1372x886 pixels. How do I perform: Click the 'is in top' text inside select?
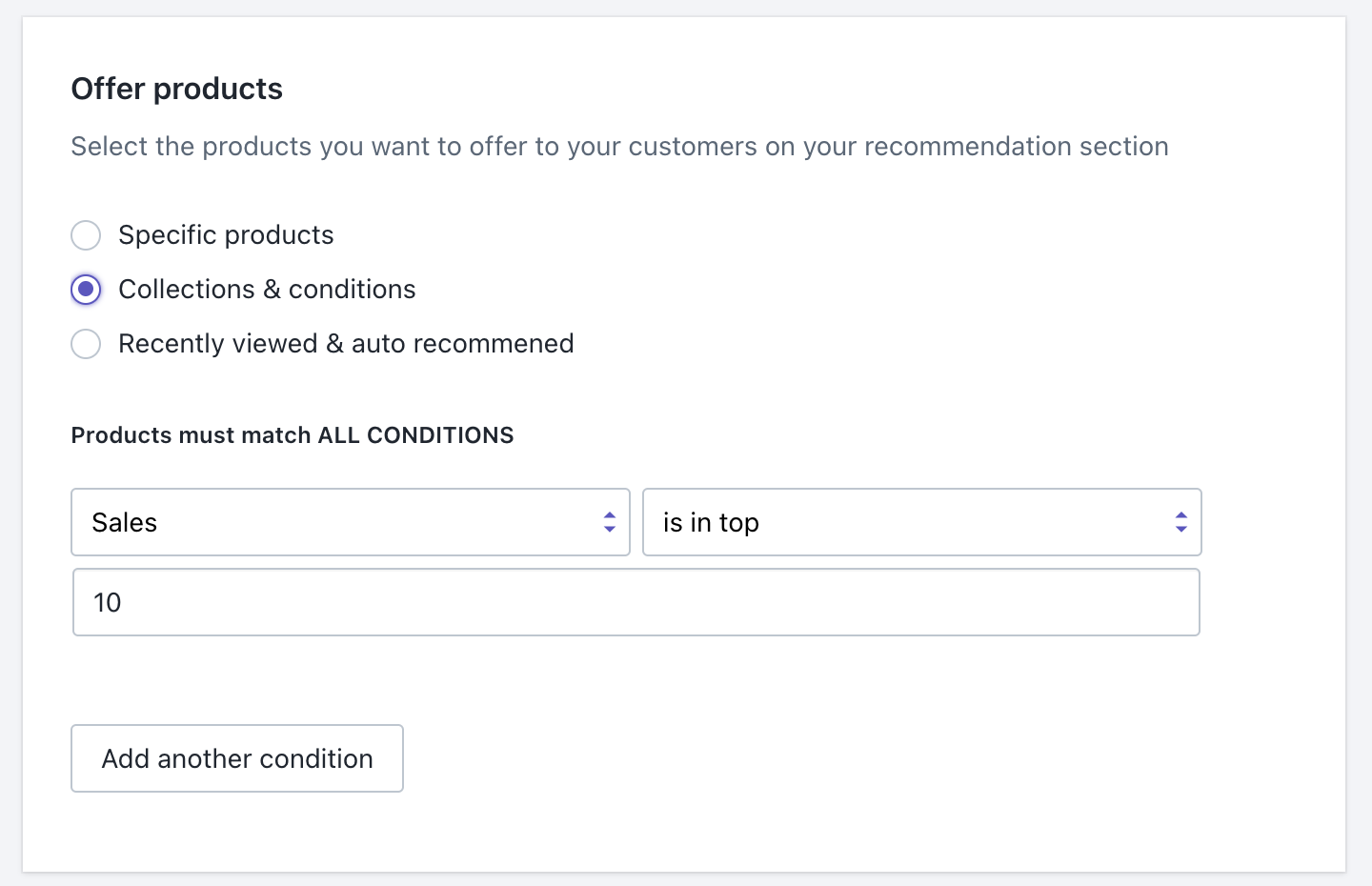[x=711, y=523]
